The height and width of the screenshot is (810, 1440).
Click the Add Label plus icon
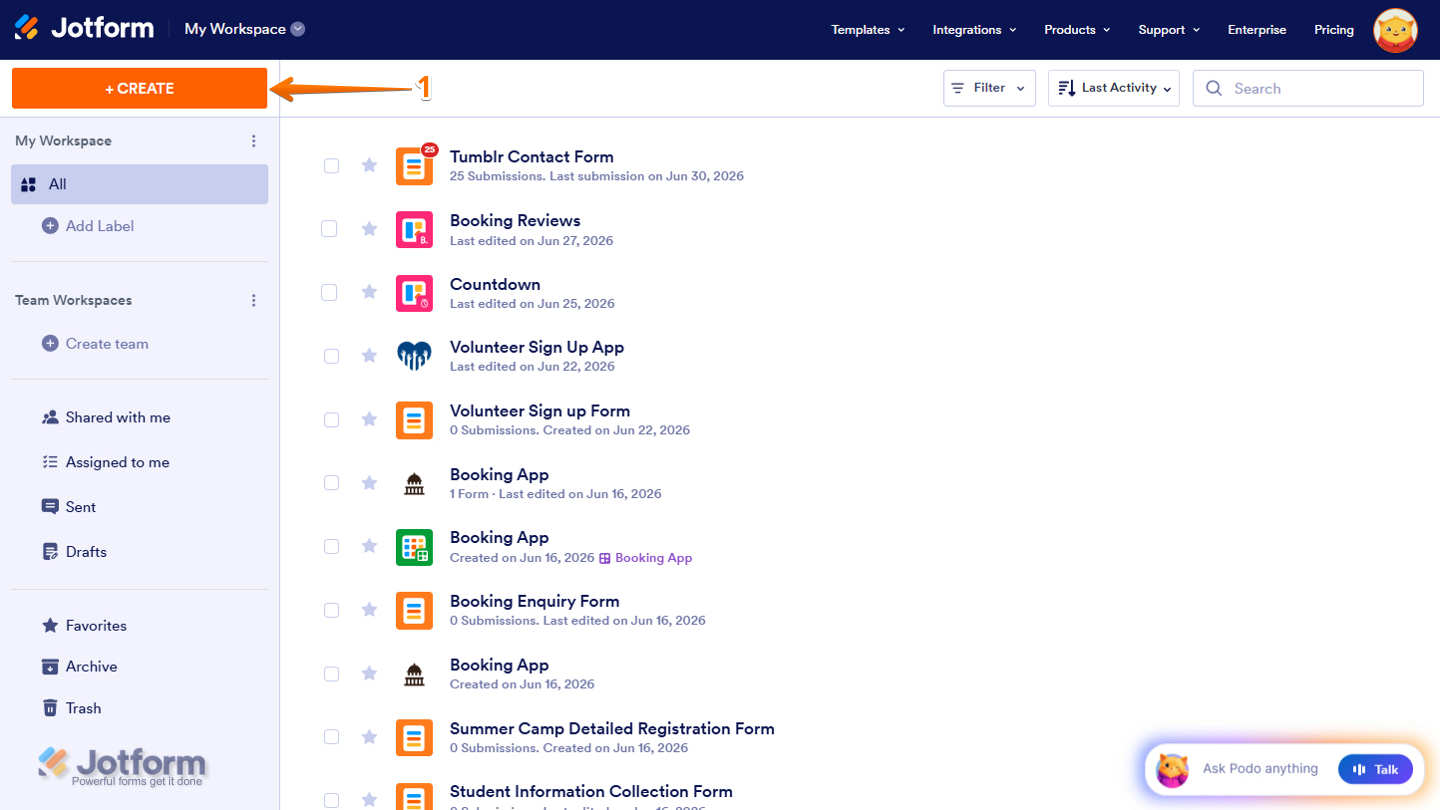50,226
